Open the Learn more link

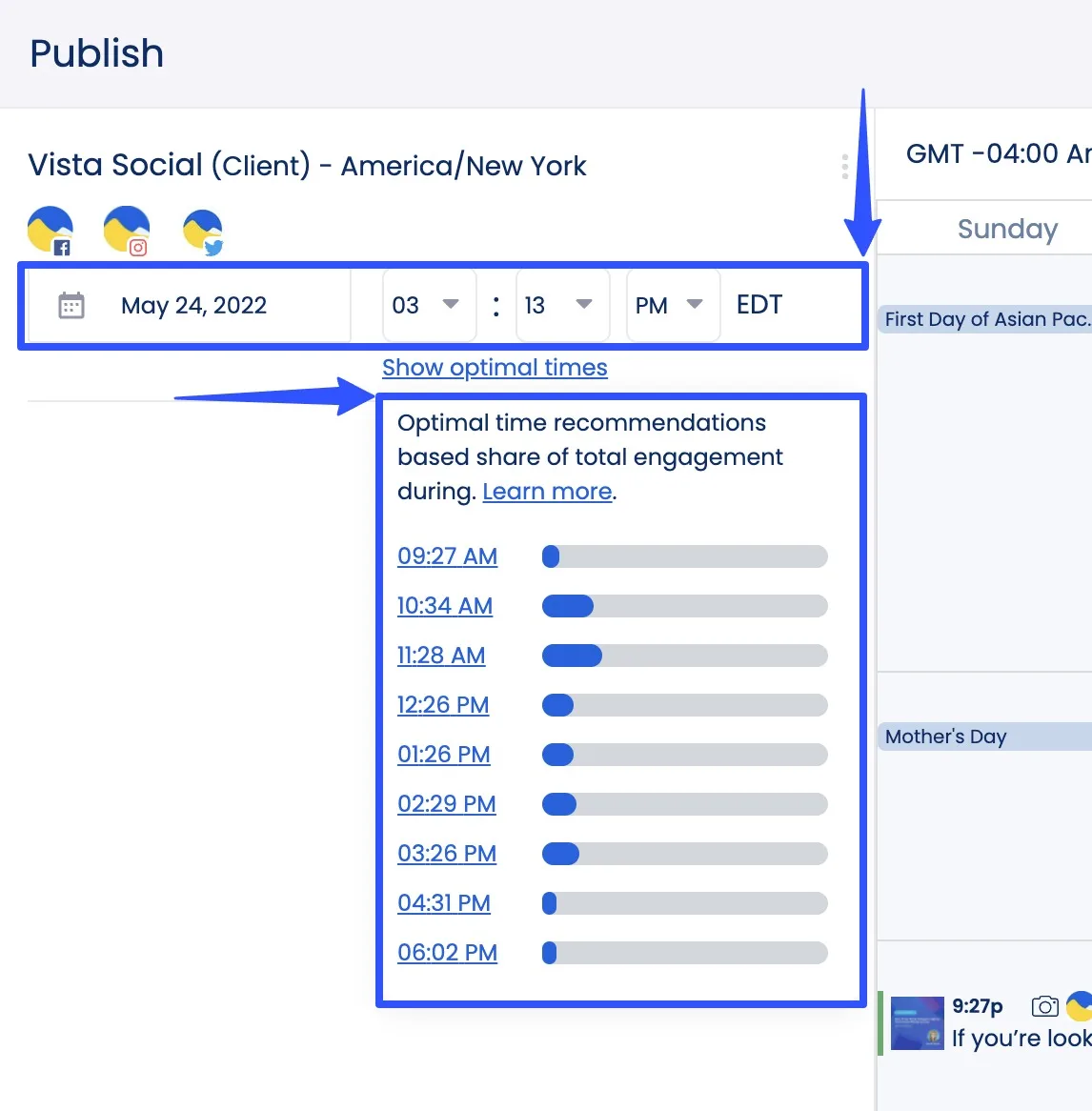click(x=547, y=492)
